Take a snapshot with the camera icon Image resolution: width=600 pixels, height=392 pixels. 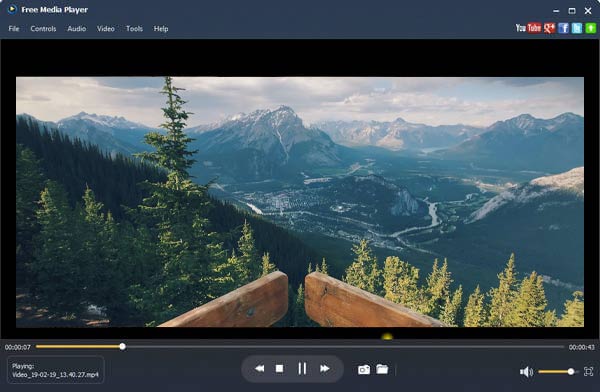click(x=364, y=369)
